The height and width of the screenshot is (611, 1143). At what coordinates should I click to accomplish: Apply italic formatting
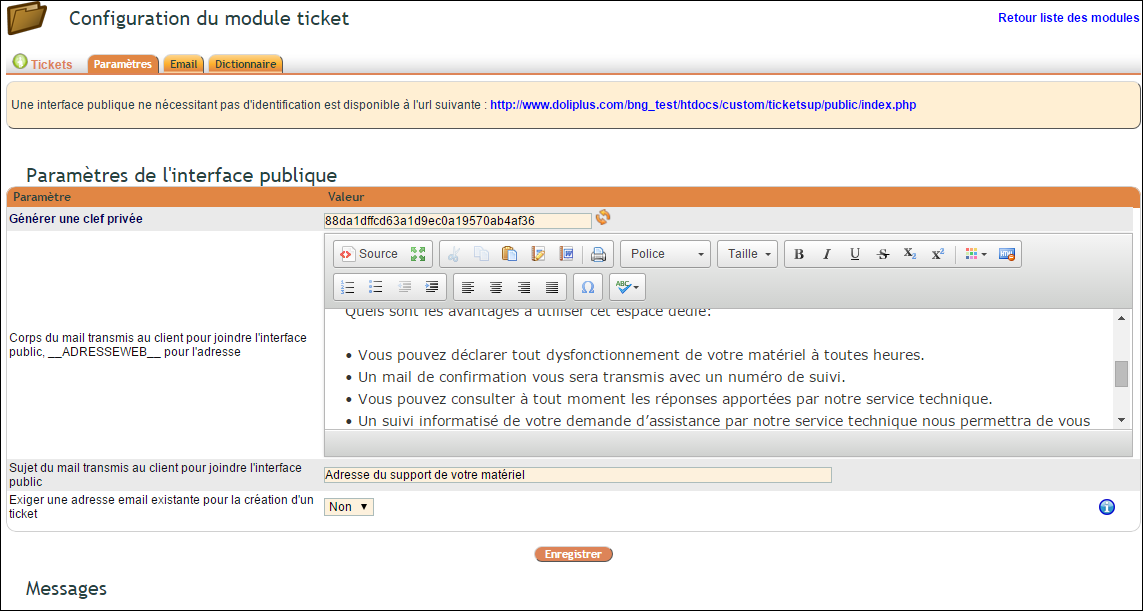[827, 254]
